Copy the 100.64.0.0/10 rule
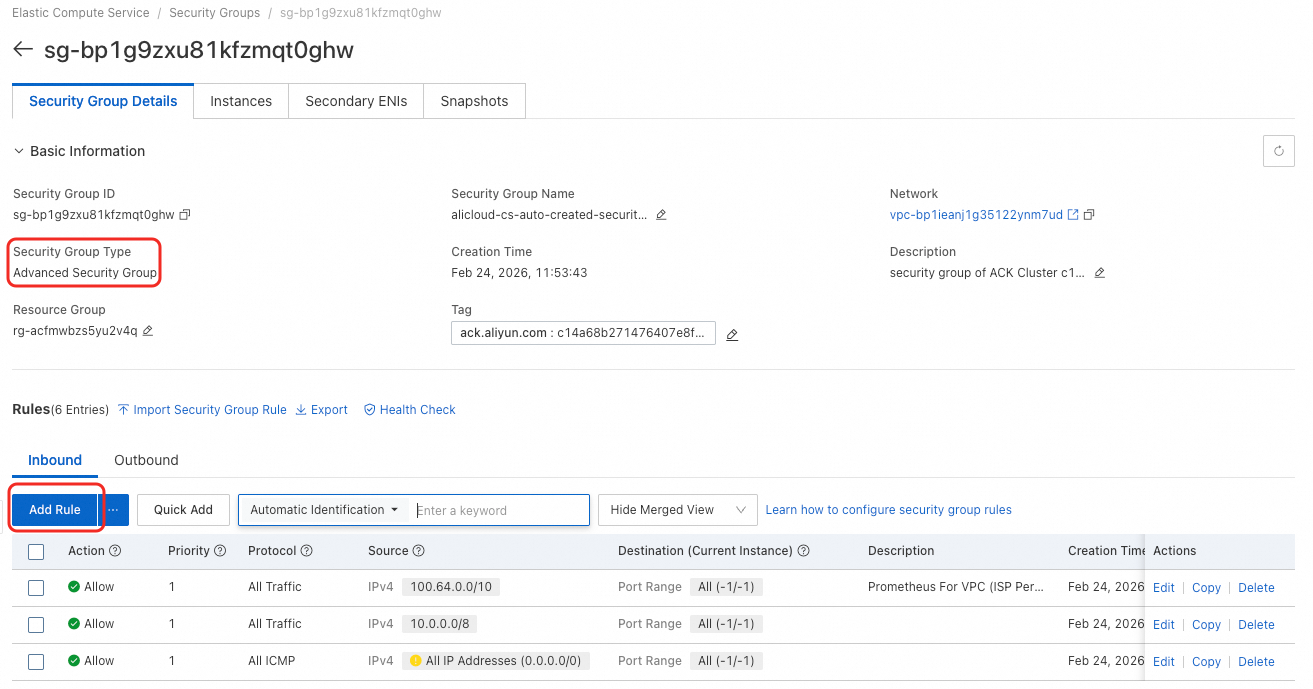 (1206, 588)
